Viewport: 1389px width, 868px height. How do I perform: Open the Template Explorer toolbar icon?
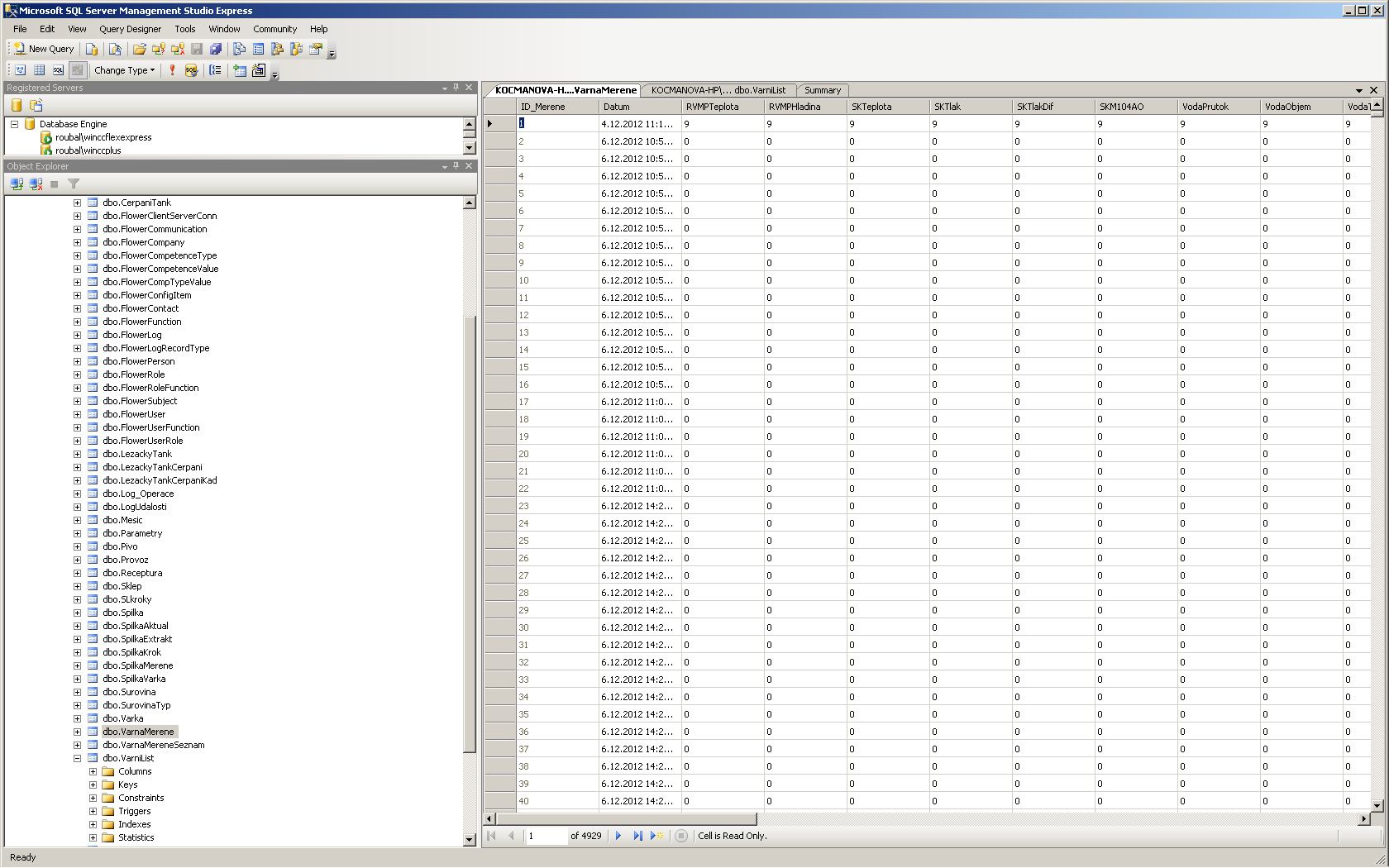296,49
